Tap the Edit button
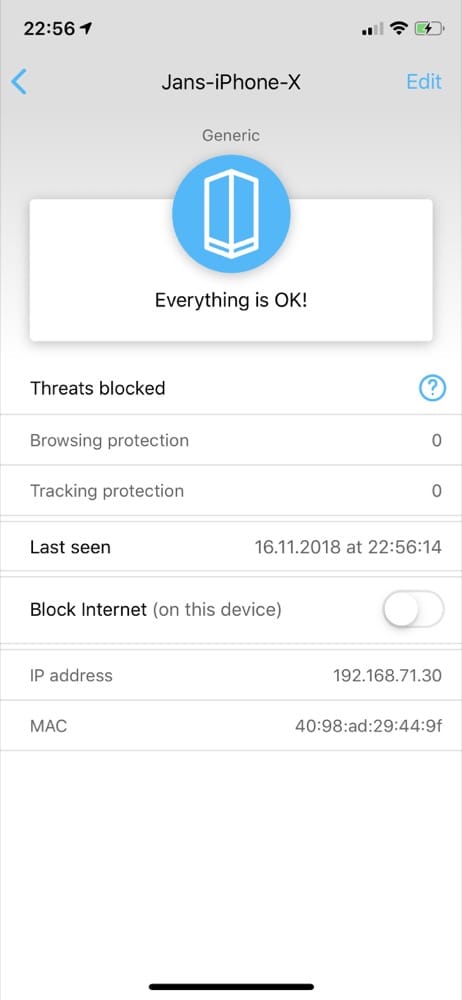 tap(424, 82)
